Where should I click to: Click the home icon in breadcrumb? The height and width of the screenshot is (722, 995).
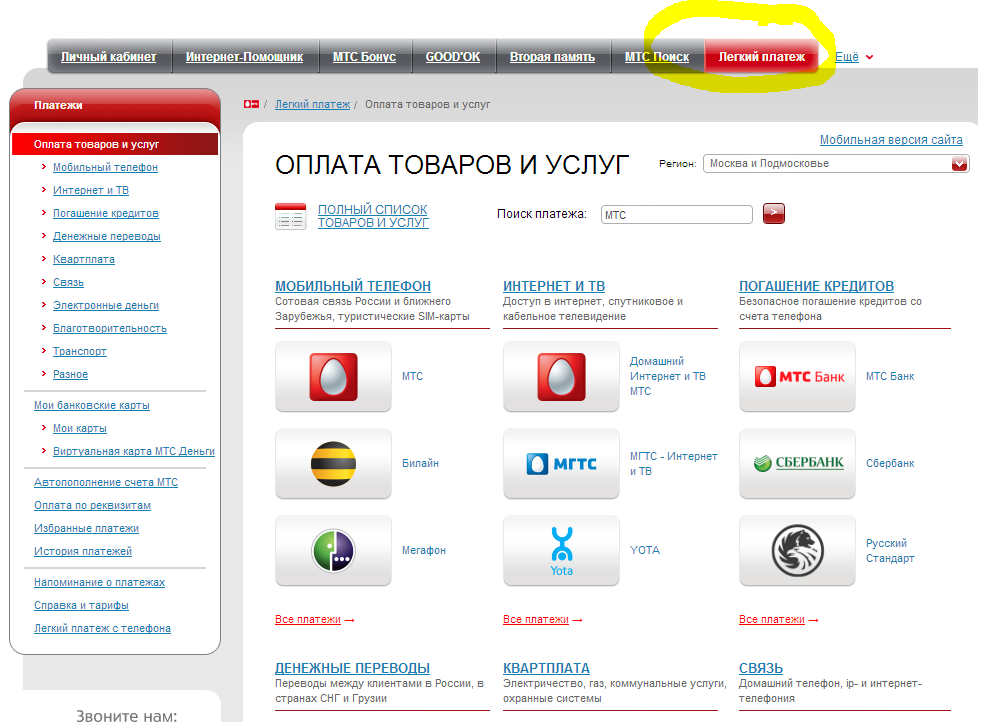(x=251, y=104)
